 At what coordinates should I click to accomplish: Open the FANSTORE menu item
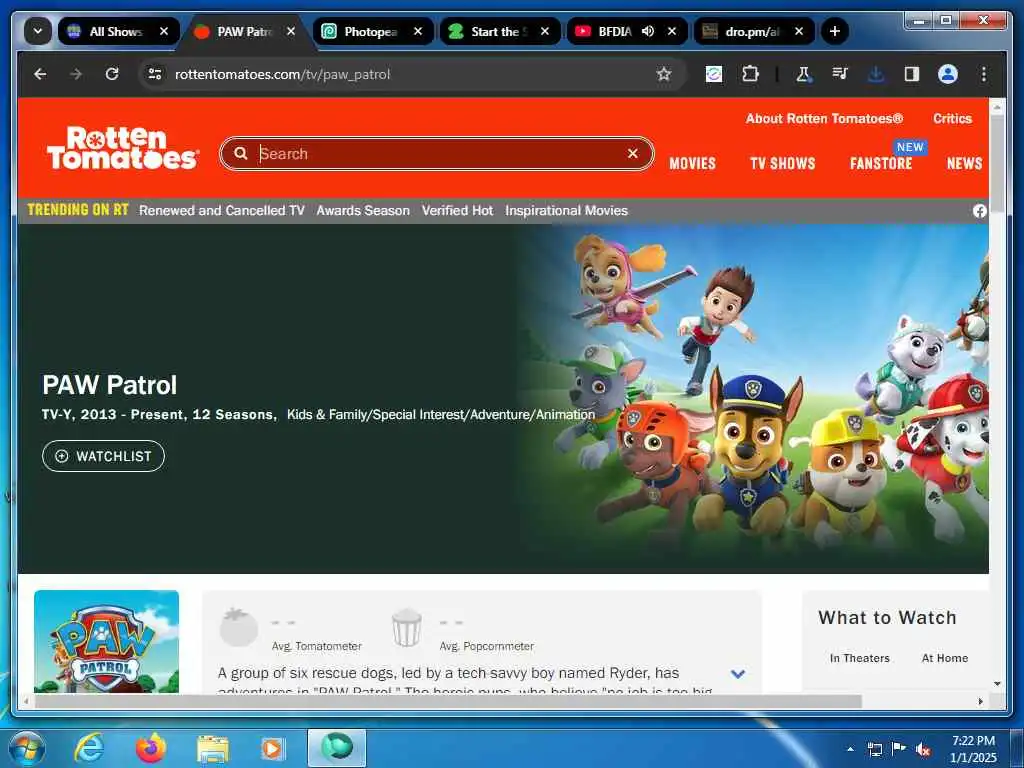(x=881, y=163)
